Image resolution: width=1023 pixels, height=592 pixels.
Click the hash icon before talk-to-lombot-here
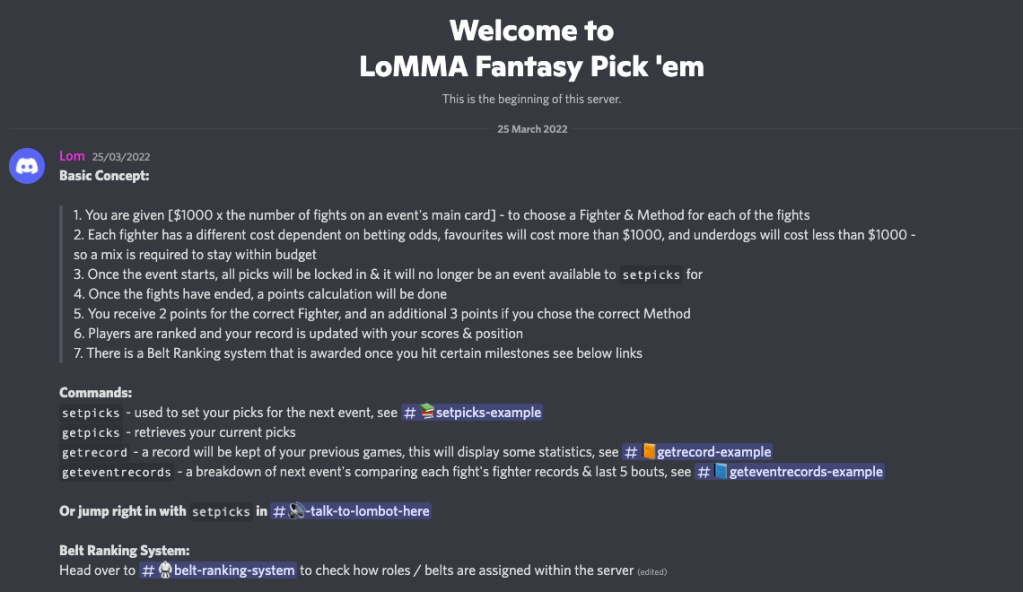pos(279,511)
